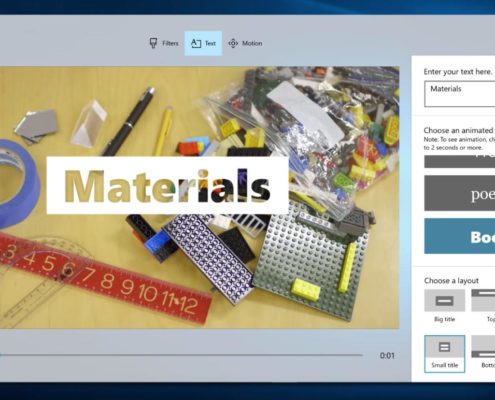The image size is (495, 400).
Task: Click the Materials text input field
Action: pyautogui.click(x=460, y=94)
